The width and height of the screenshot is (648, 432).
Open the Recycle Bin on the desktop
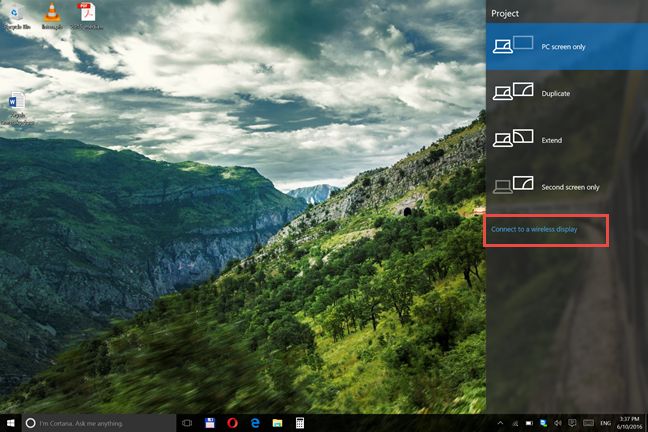tap(17, 17)
